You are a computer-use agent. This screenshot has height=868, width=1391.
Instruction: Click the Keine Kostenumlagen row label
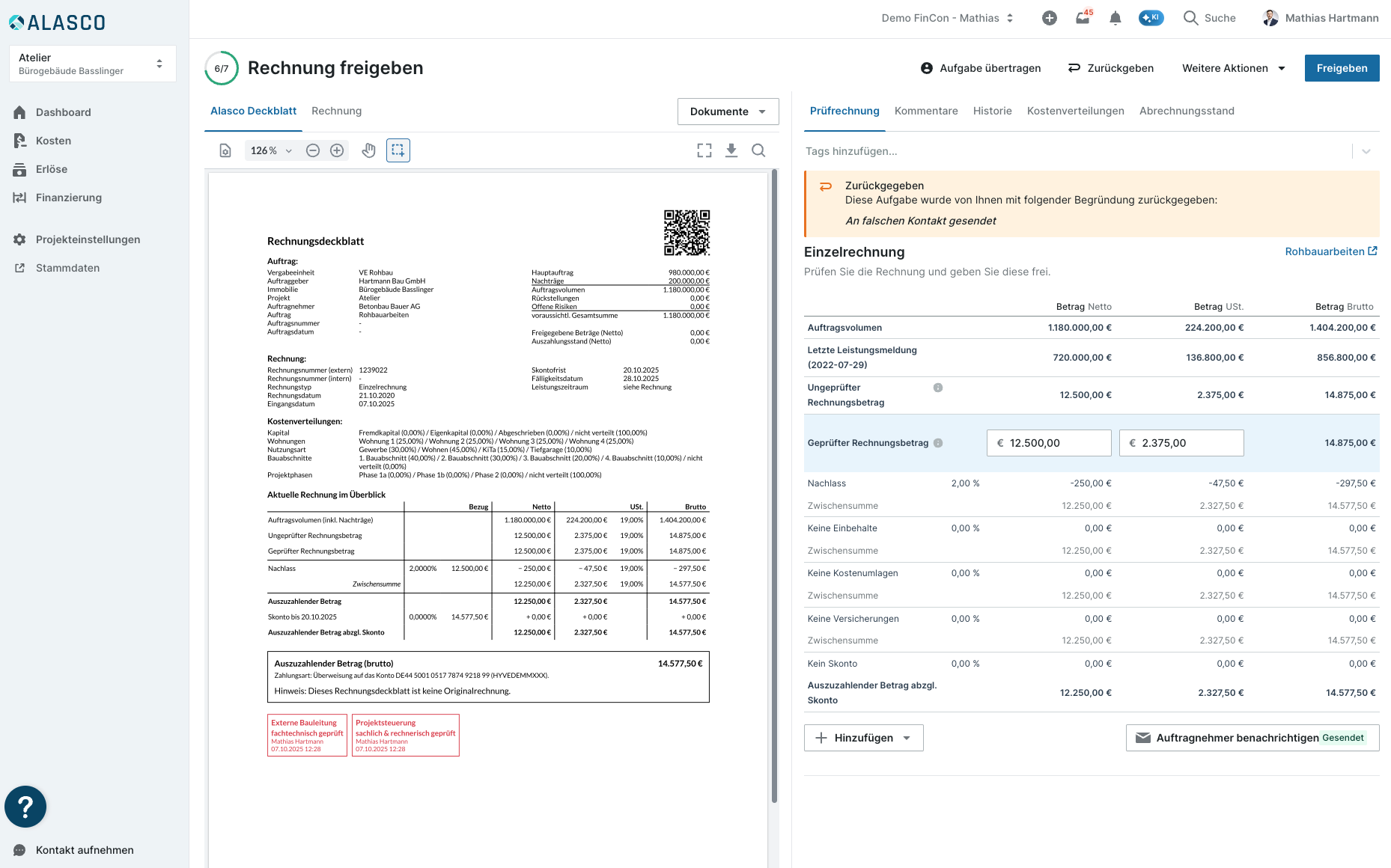[853, 573]
